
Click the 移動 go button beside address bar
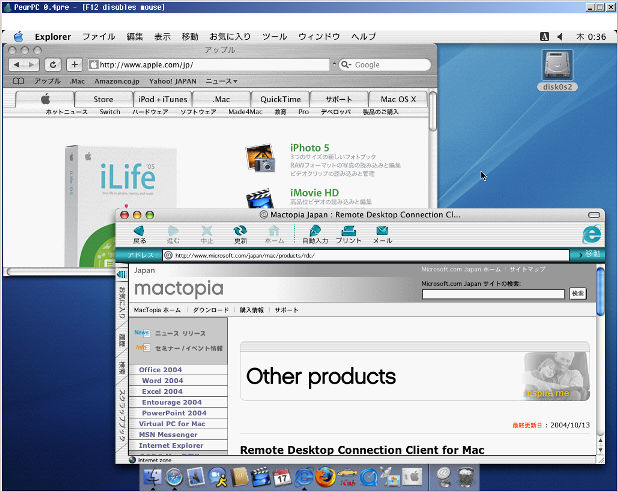pos(588,254)
